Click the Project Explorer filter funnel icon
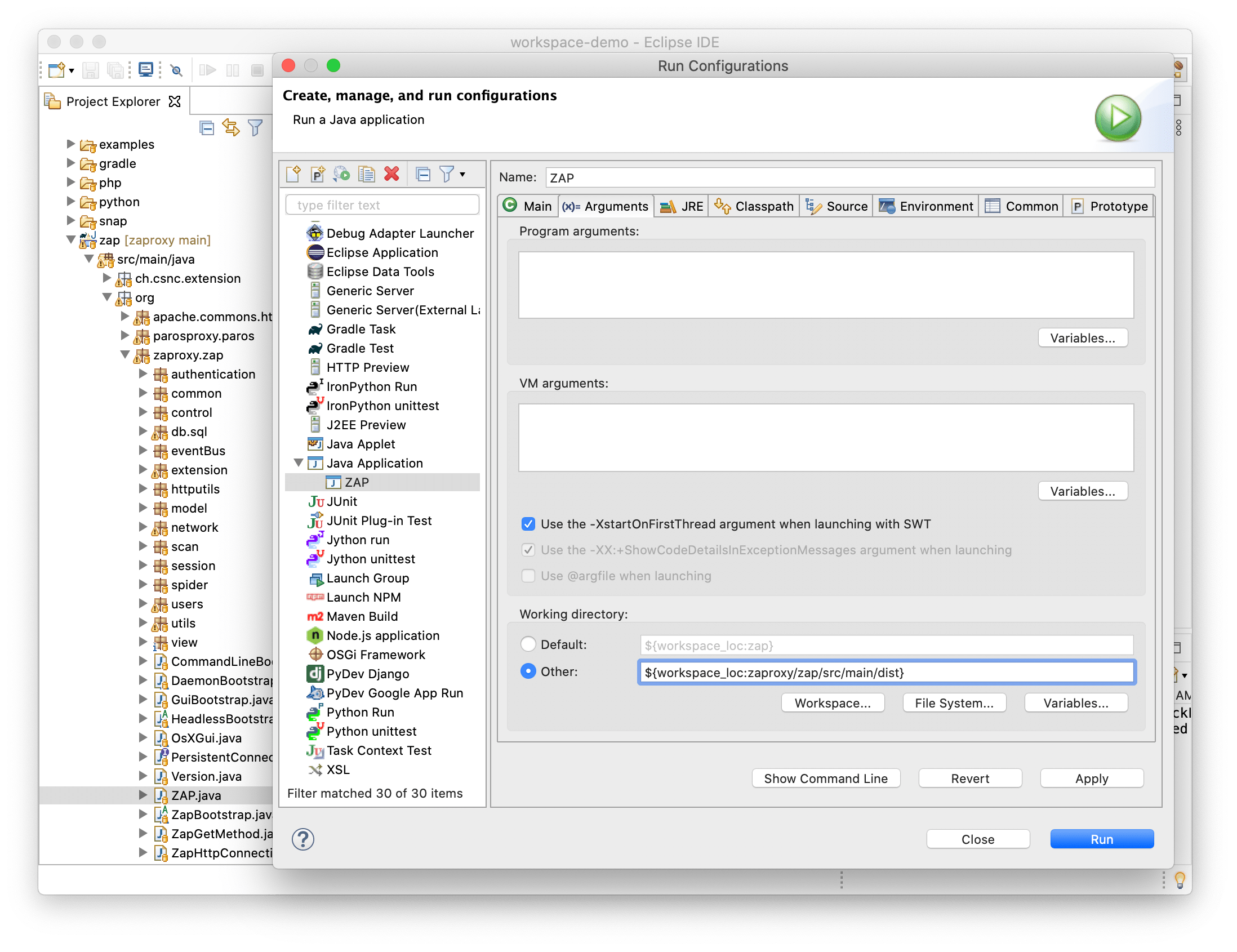This screenshot has width=1237, height=952. (255, 128)
